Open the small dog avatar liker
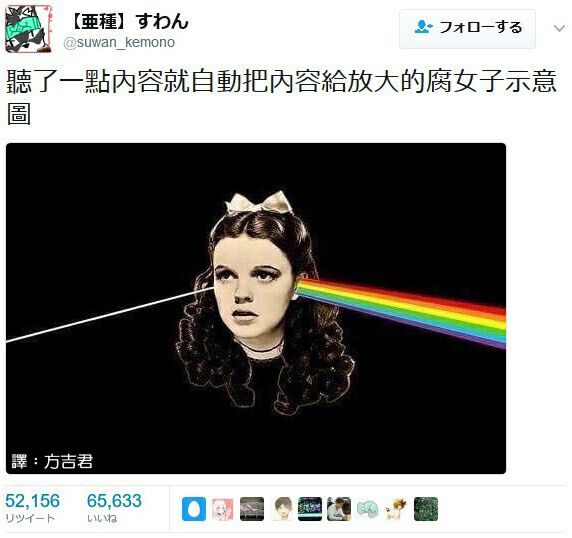This screenshot has width=572, height=538. click(397, 509)
